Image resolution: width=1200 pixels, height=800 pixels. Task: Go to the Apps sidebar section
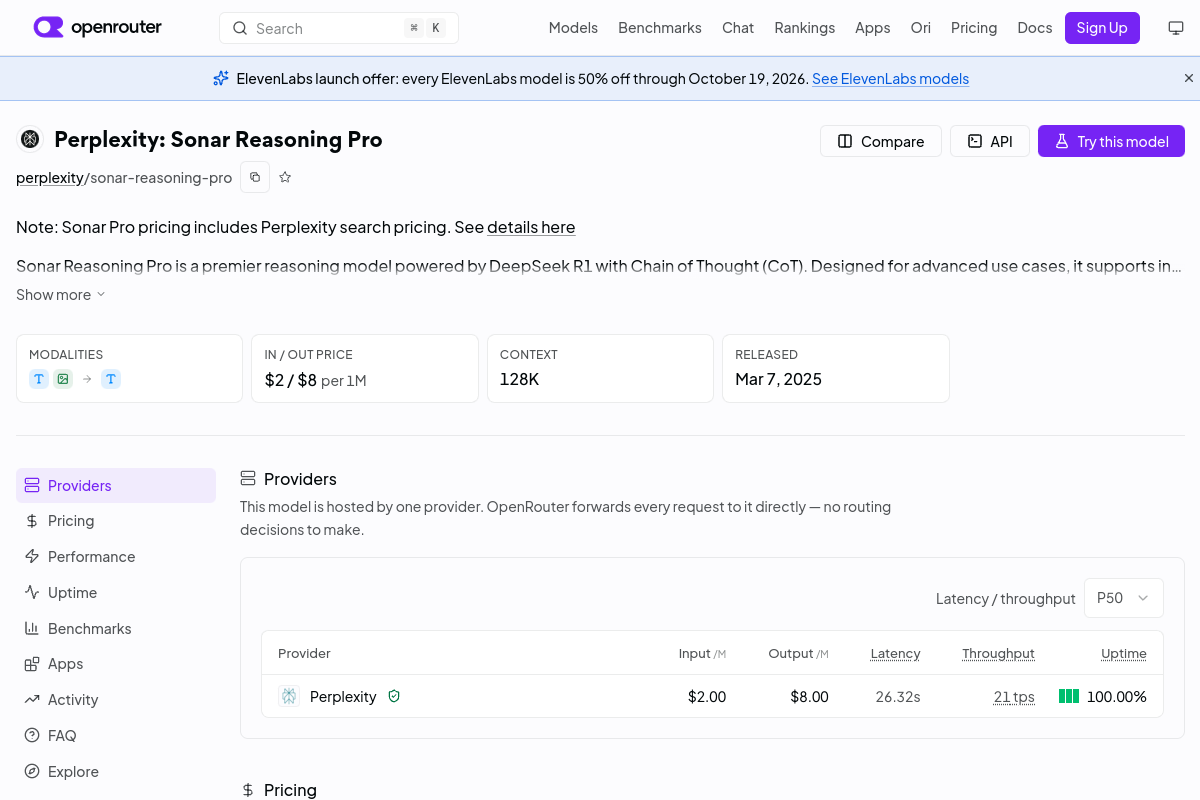(116, 664)
